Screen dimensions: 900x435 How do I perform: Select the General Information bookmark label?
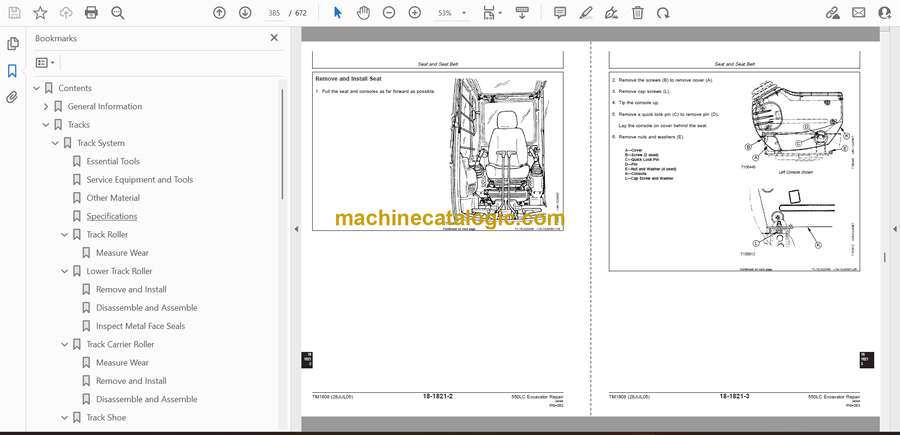coord(104,107)
